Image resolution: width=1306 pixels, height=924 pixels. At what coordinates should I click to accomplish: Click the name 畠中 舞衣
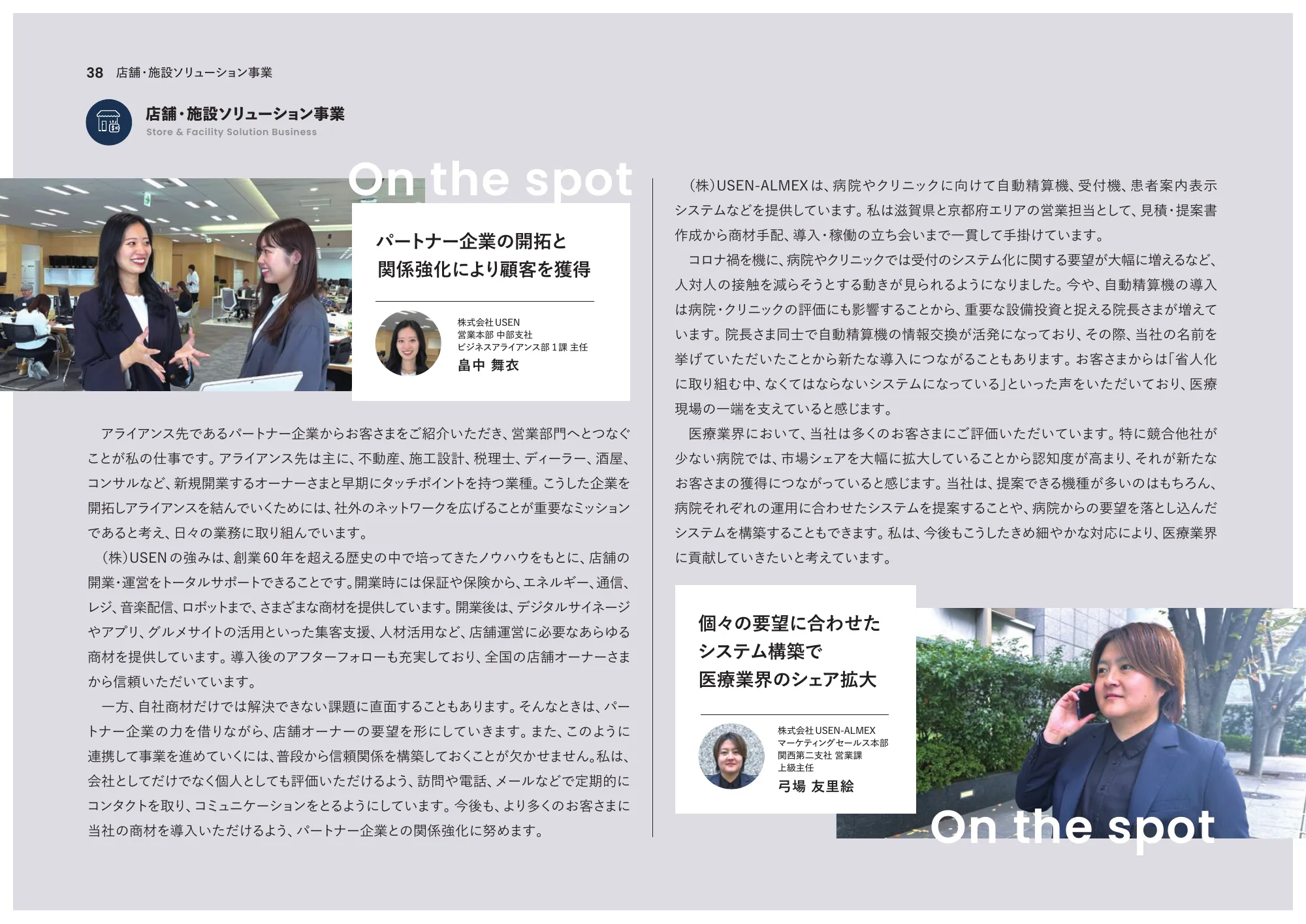pos(488,365)
